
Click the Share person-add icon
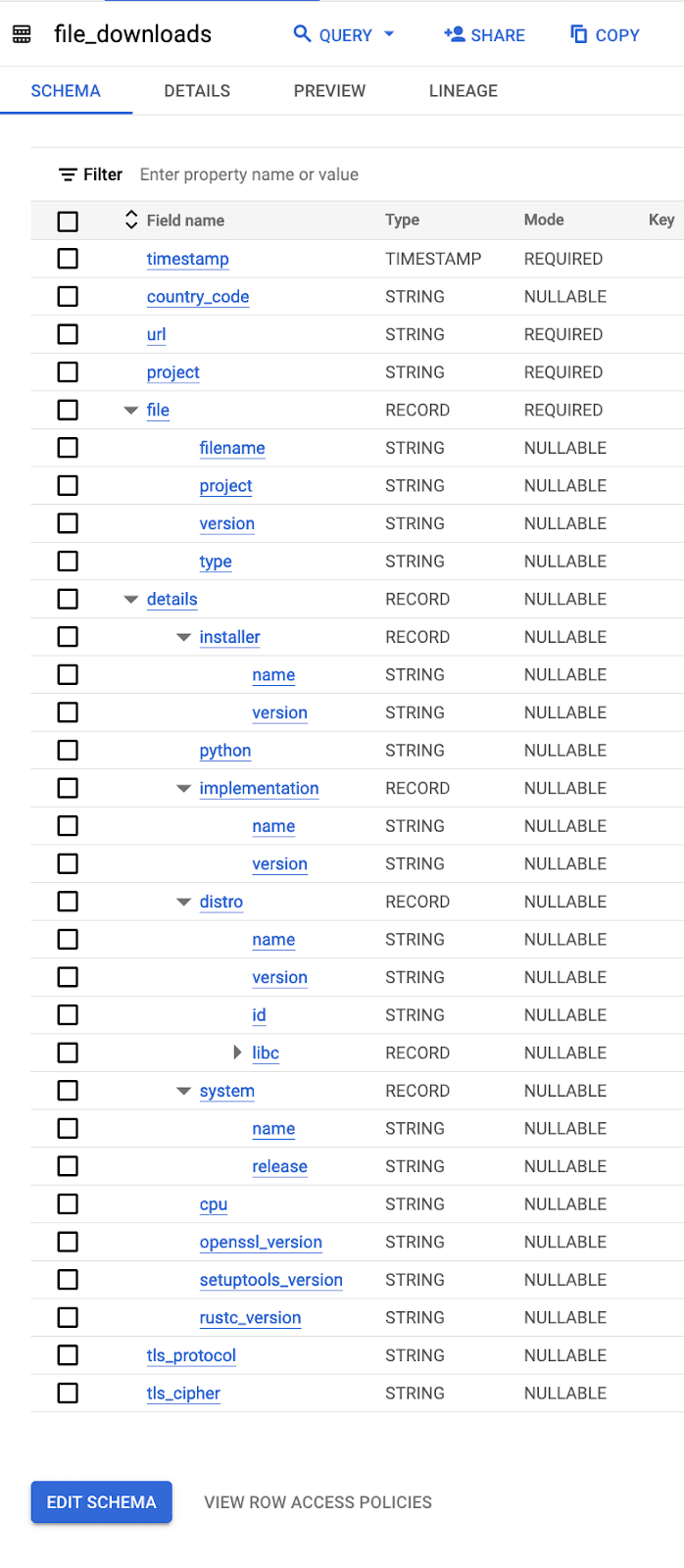coord(454,34)
